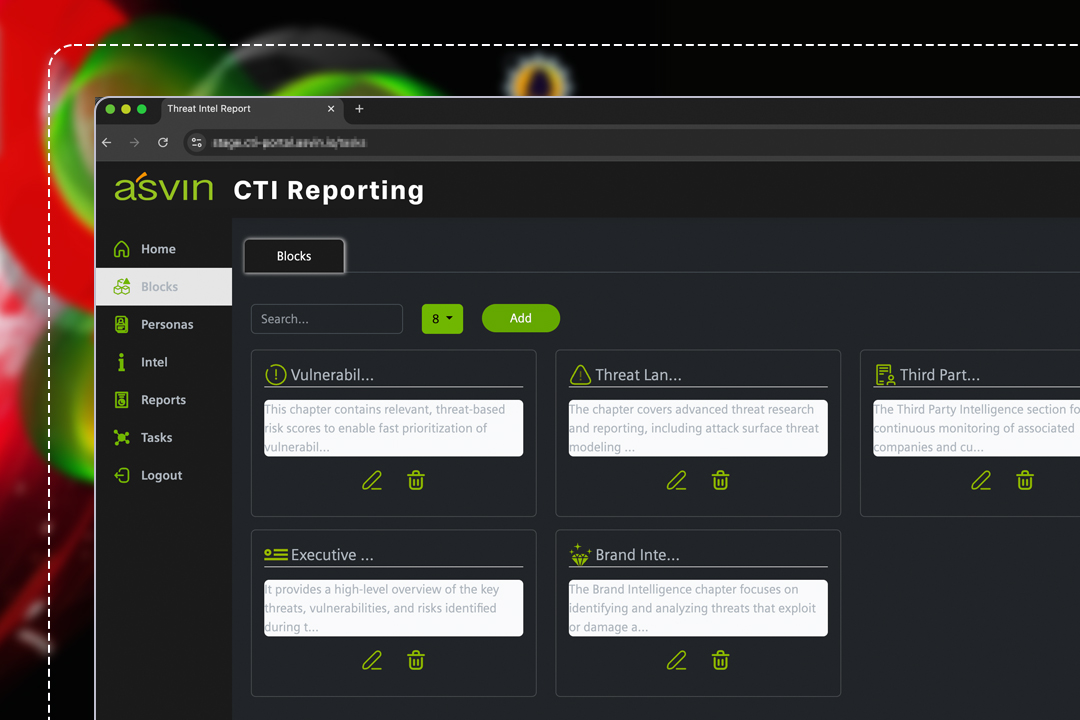This screenshot has height=720, width=1080.
Task: Click edit pencil on Third Part... block
Action: [x=981, y=481]
